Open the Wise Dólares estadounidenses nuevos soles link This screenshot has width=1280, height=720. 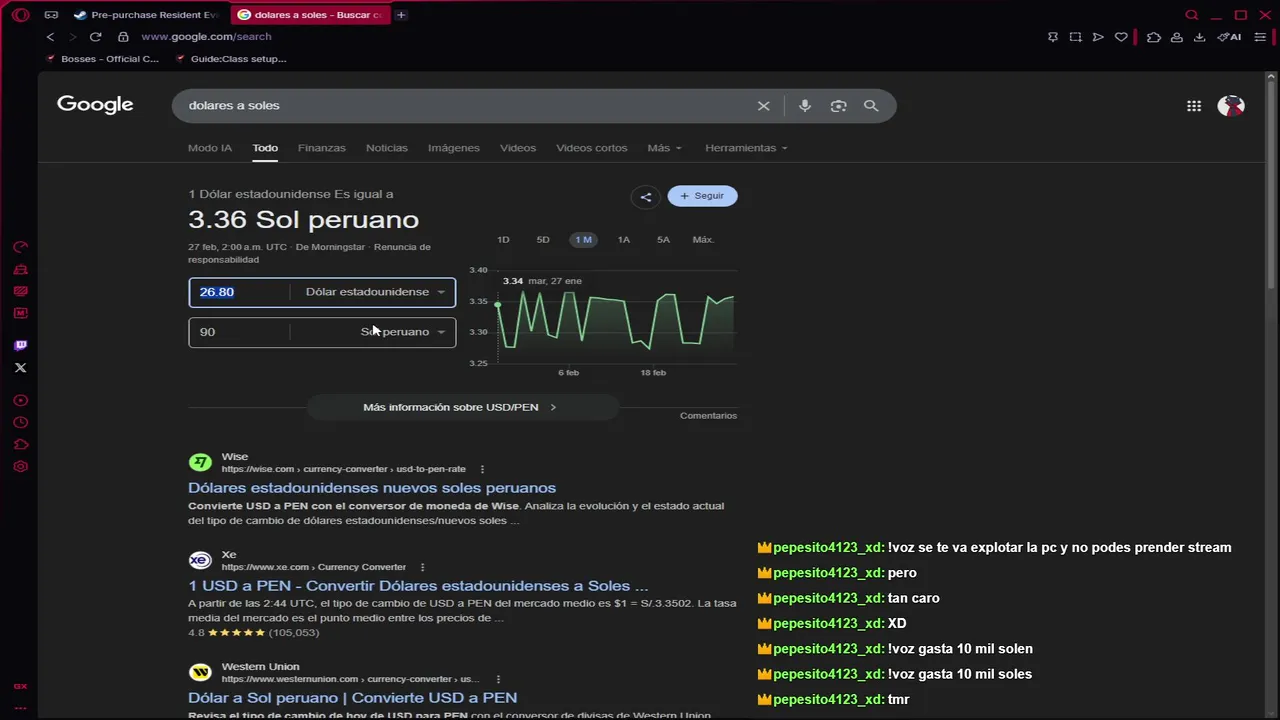point(372,488)
